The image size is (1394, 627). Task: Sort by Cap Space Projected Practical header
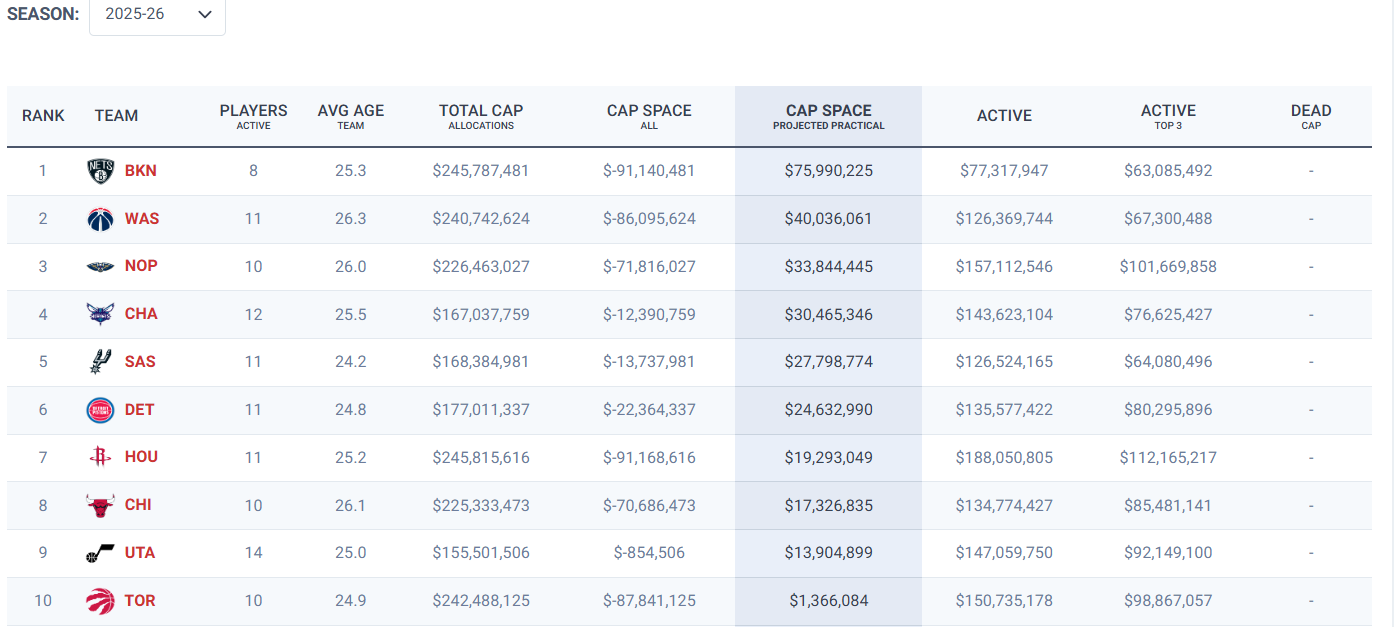tap(828, 116)
